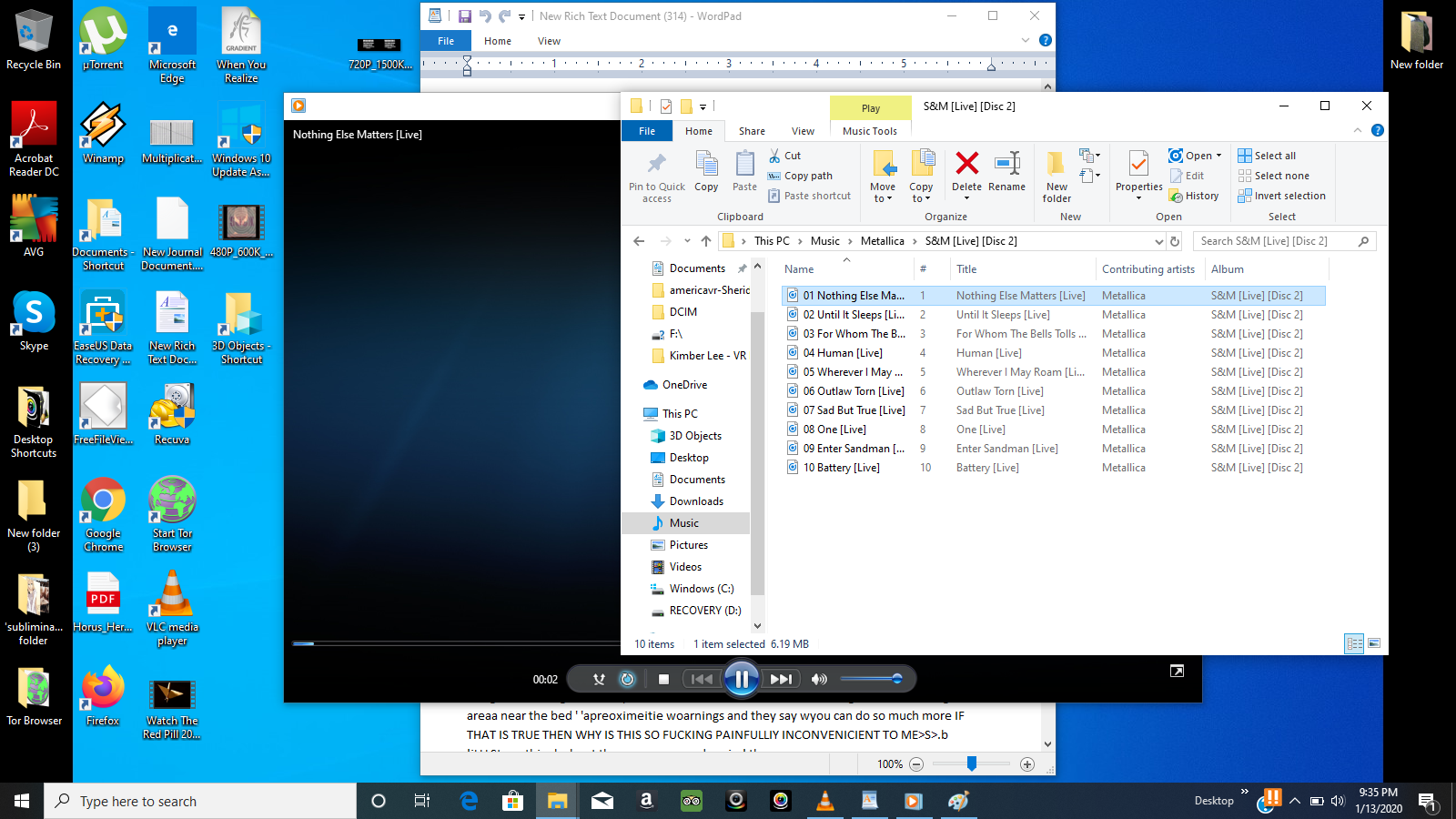Create a New folder from ribbon
This screenshot has height=819, width=1456.
1057,177
